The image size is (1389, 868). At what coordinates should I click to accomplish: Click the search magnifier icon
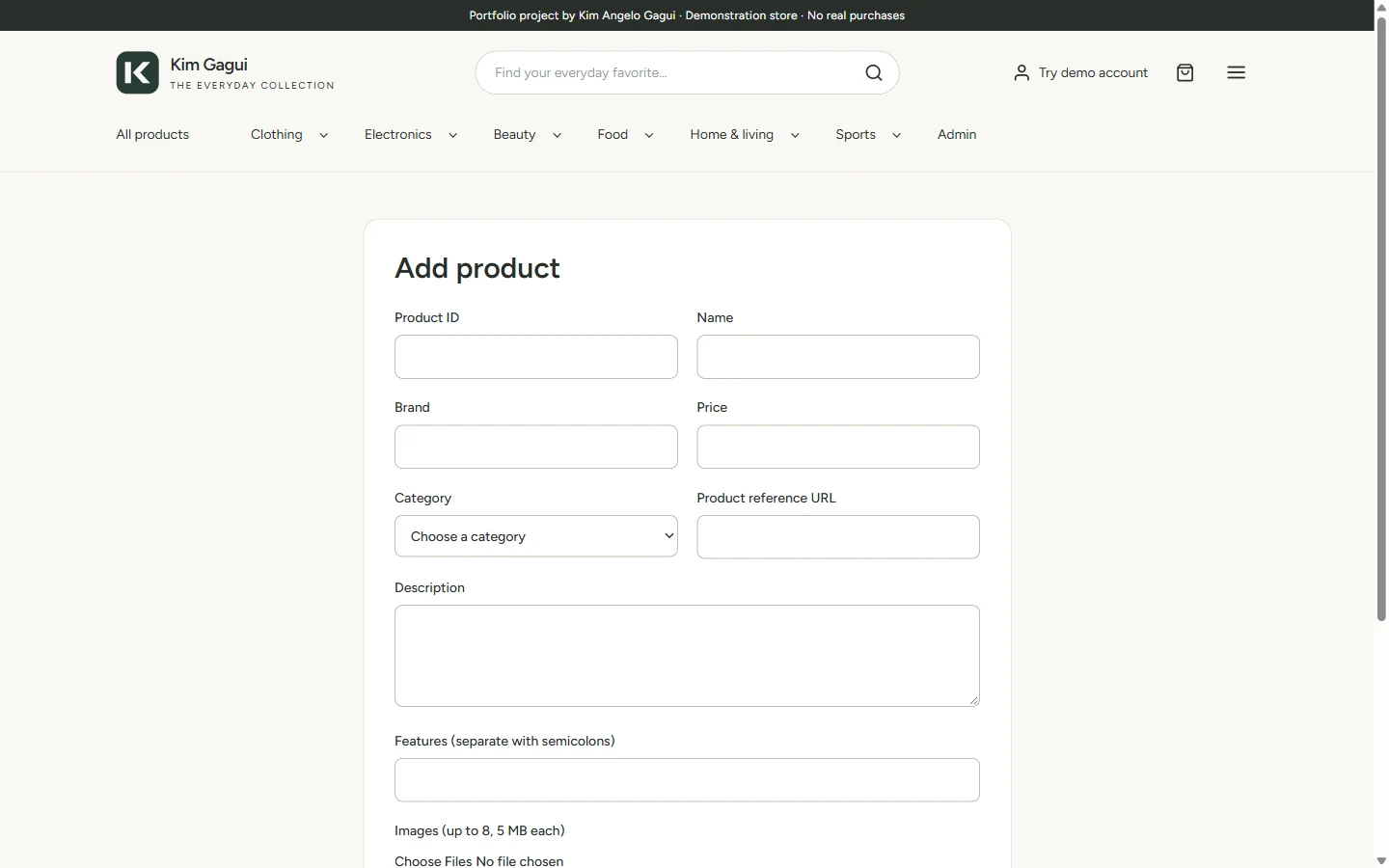[x=874, y=72]
